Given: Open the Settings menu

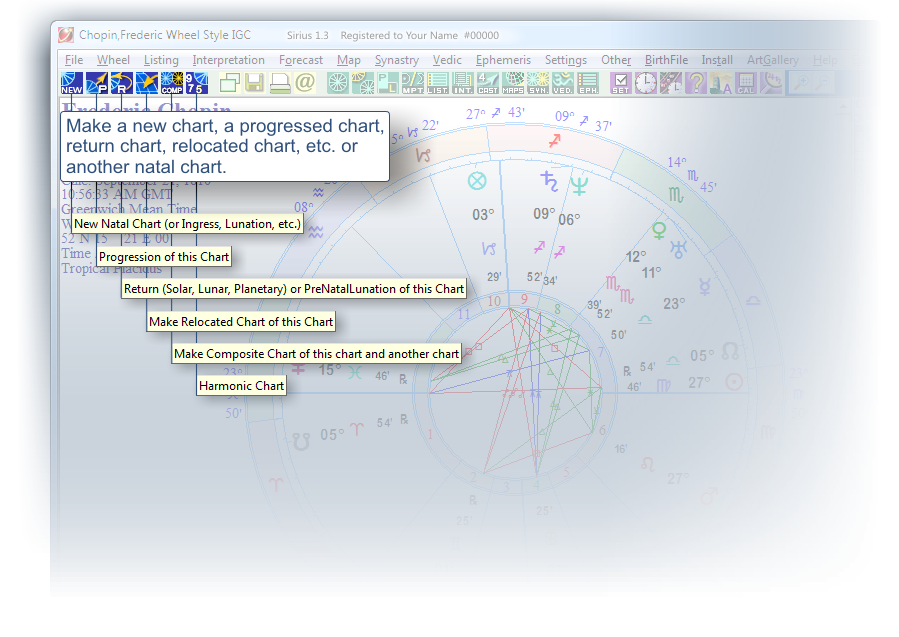Looking at the screenshot, I should pos(565,60).
